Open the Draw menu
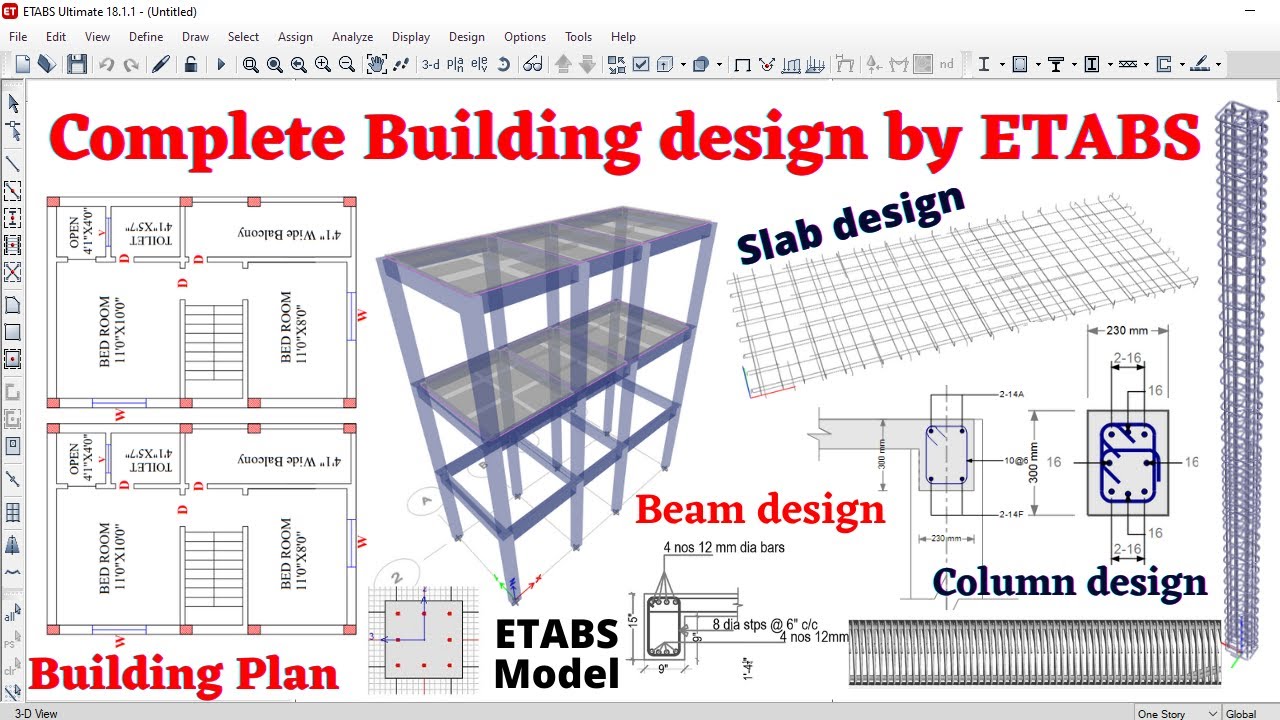The width and height of the screenshot is (1280, 720). click(196, 37)
